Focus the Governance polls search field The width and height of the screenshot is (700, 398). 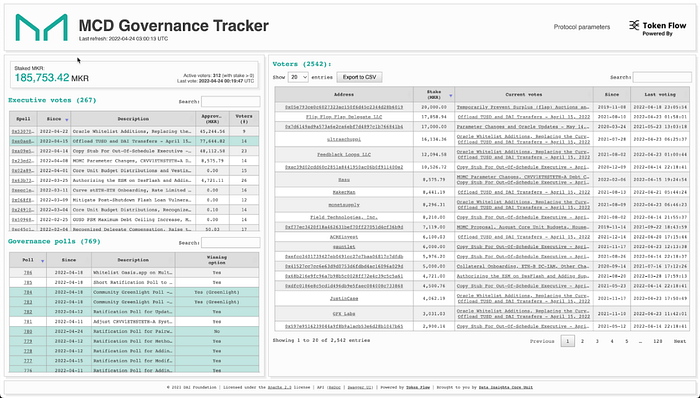pyautogui.click(x=230, y=243)
